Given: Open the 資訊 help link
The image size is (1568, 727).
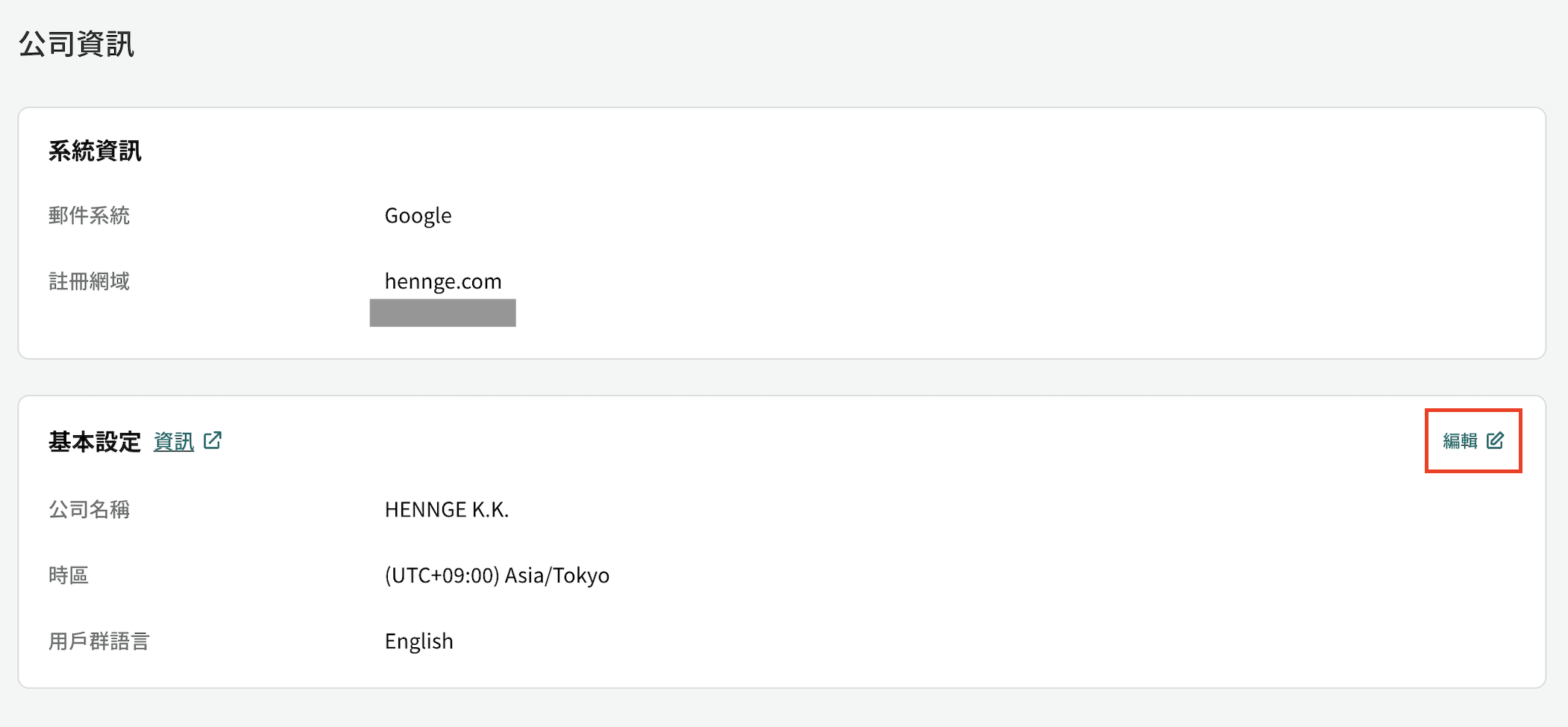Looking at the screenshot, I should 174,441.
